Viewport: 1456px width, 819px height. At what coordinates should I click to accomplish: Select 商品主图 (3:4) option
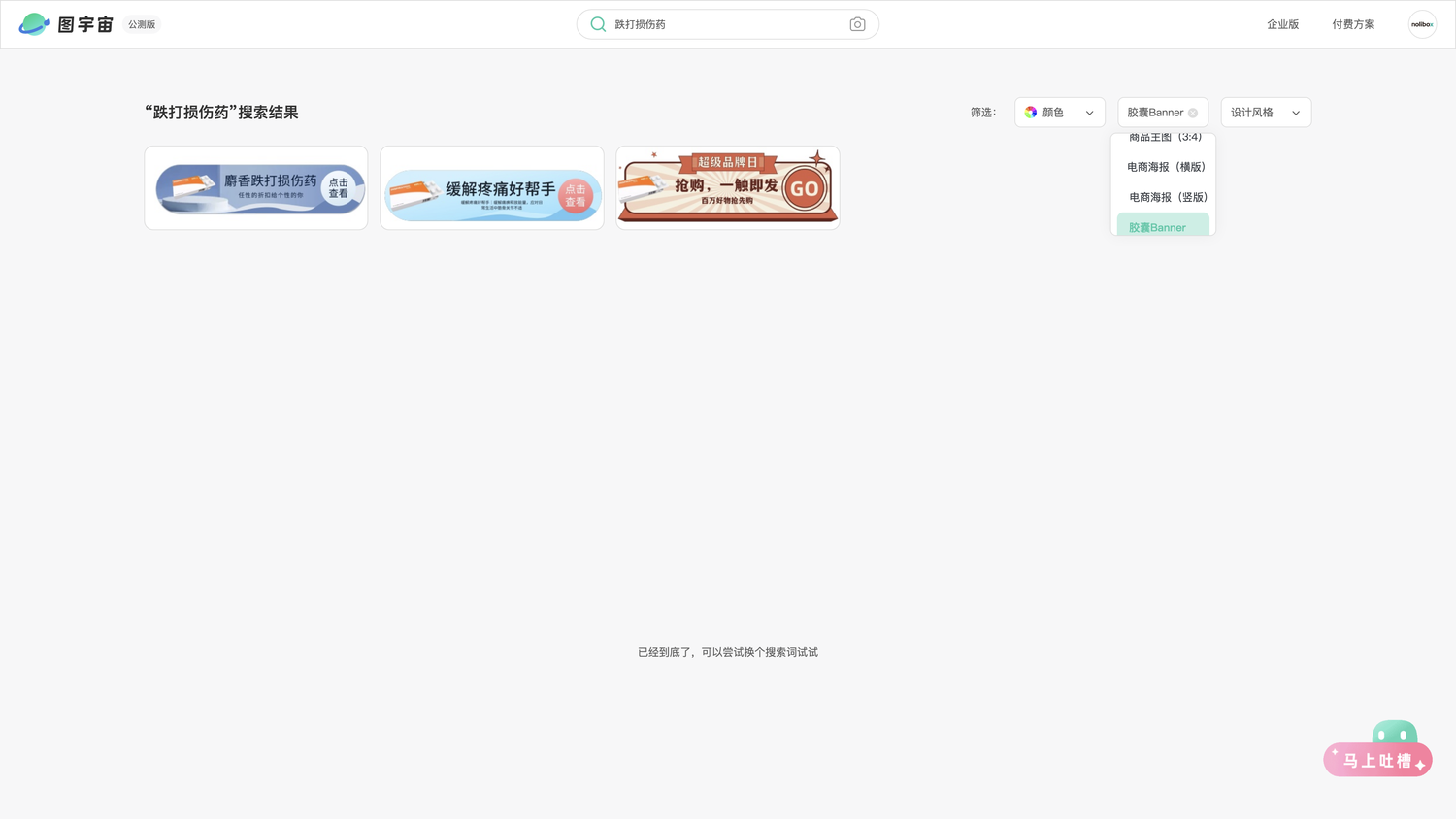pos(1163,138)
